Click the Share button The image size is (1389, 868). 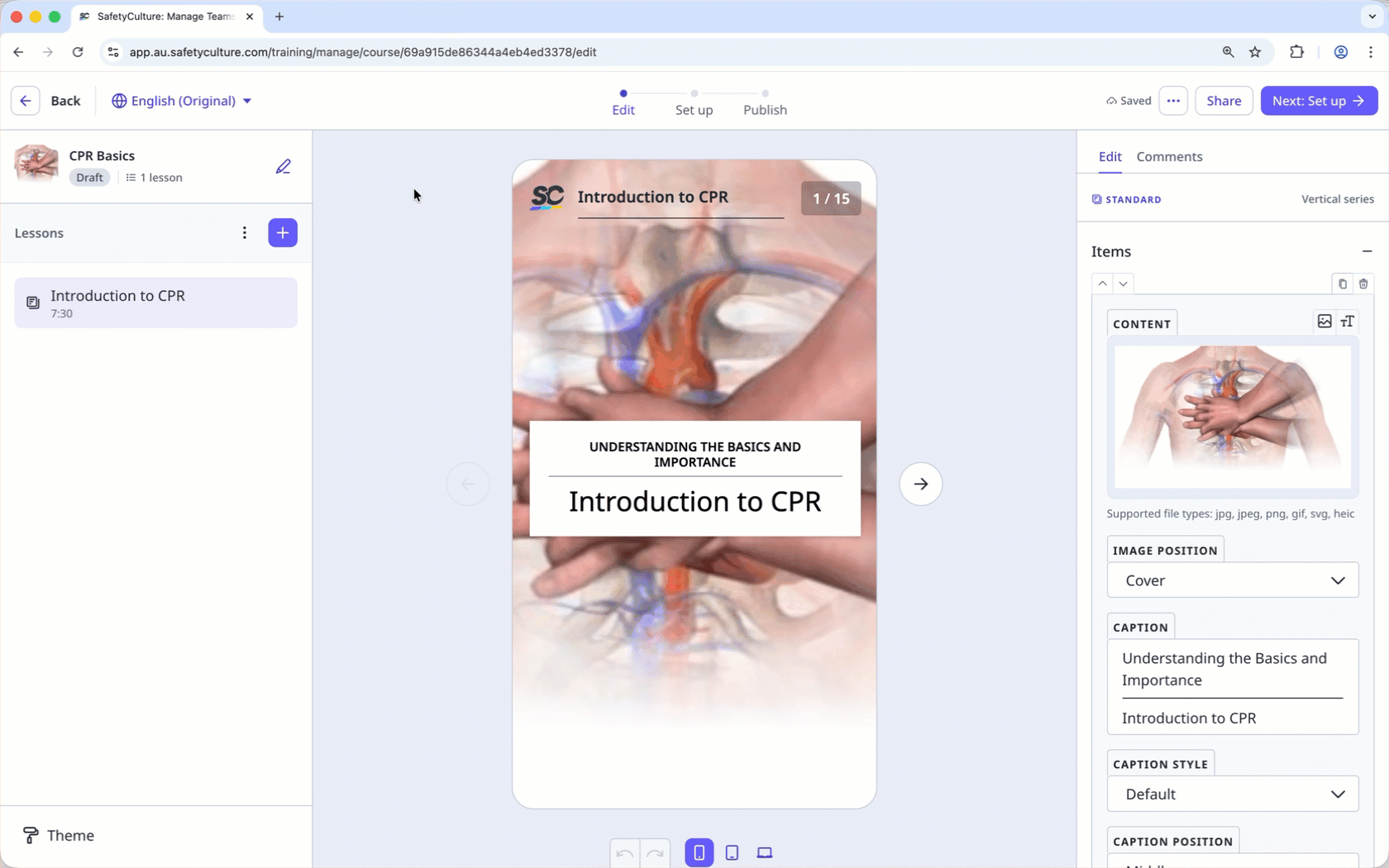click(1224, 101)
